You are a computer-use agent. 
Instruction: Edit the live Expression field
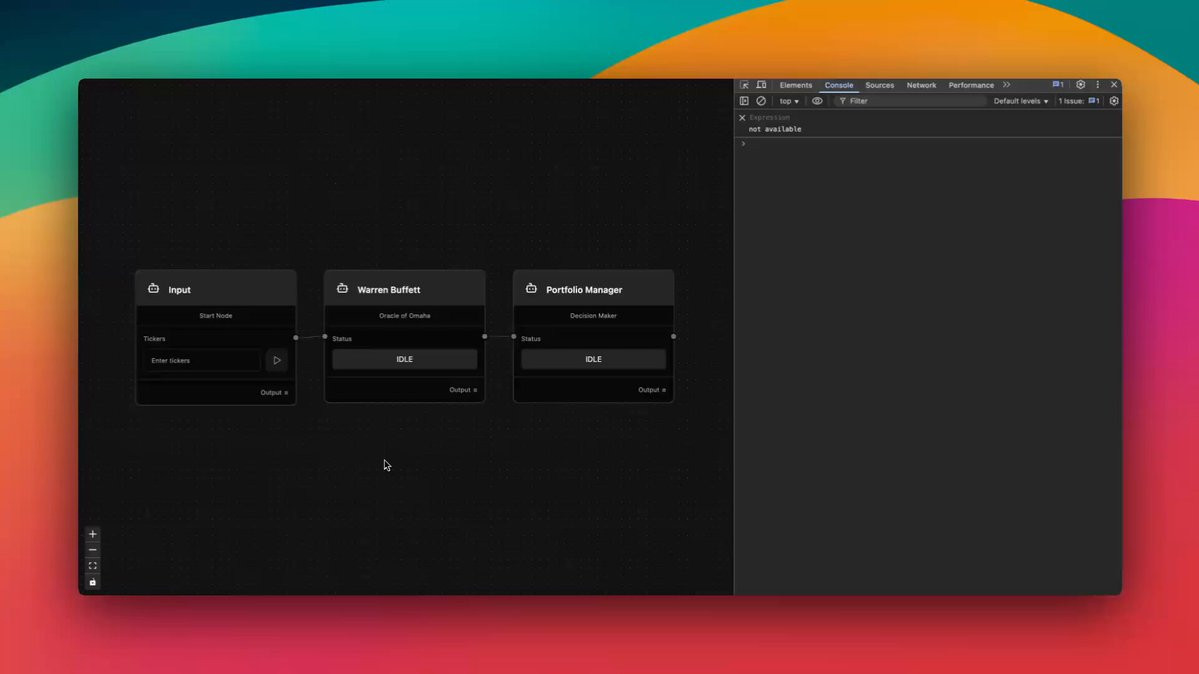coord(769,118)
